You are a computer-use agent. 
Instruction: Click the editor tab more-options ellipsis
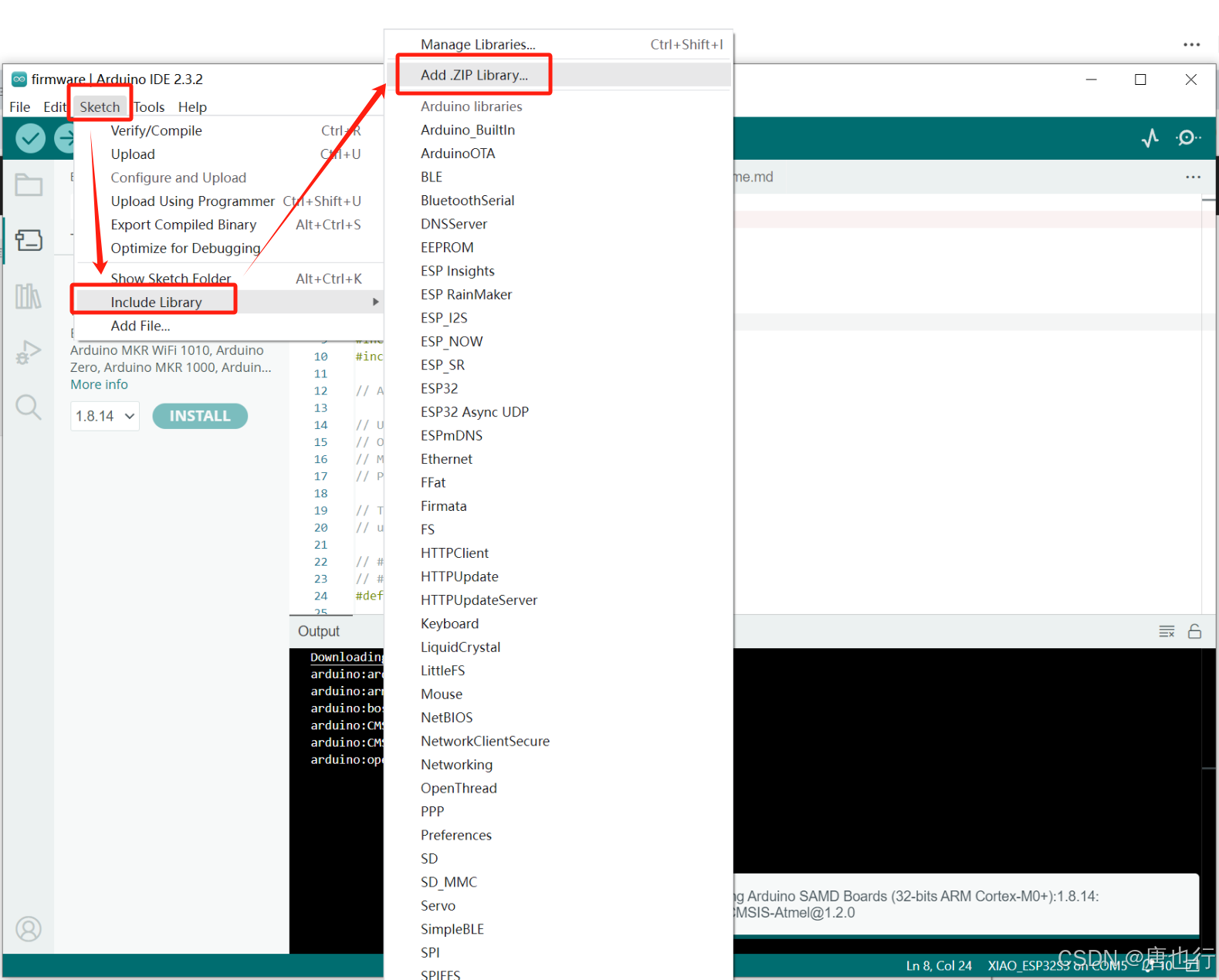1193,177
